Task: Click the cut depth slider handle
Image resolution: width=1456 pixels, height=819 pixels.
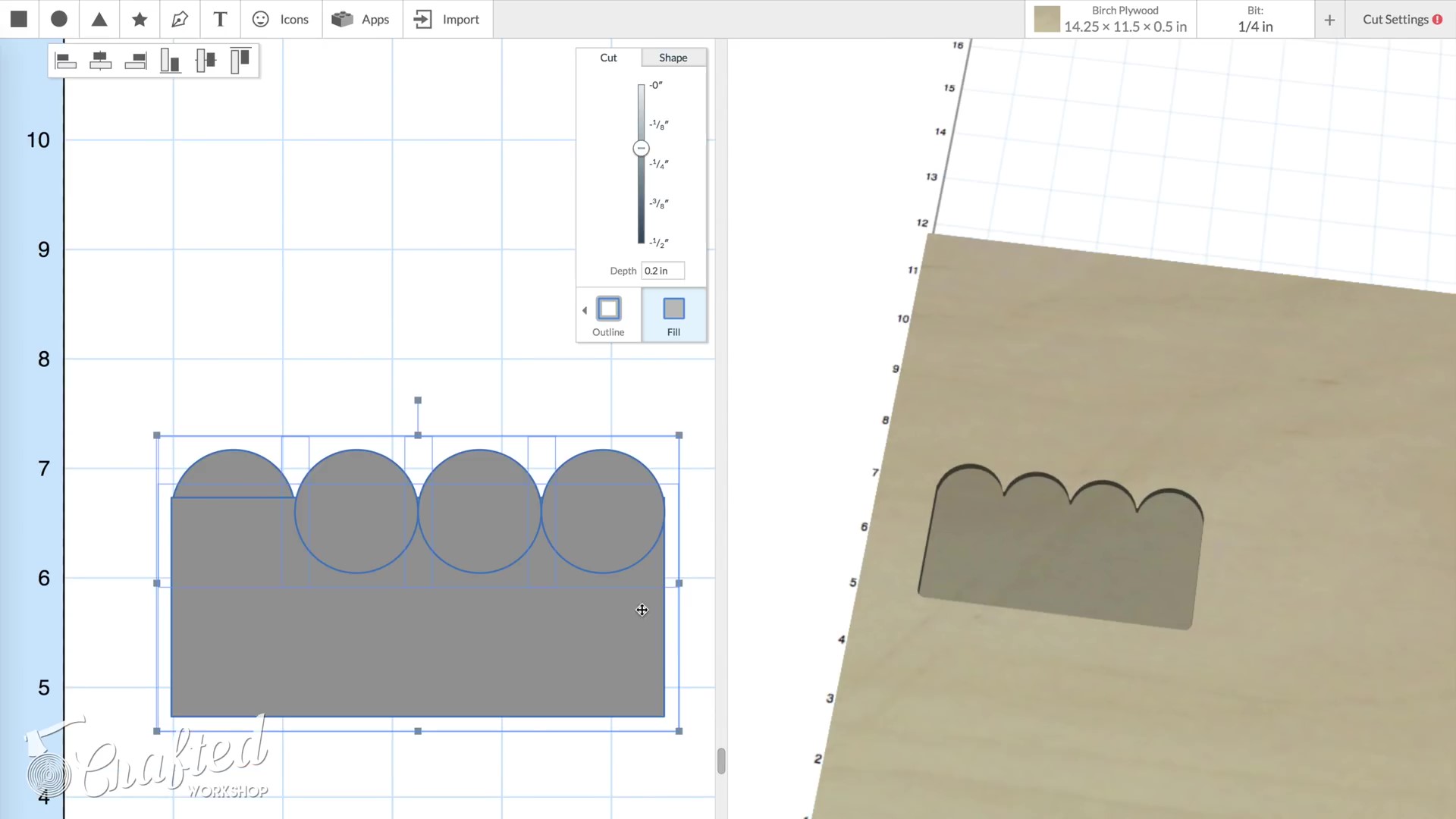Action: click(641, 148)
